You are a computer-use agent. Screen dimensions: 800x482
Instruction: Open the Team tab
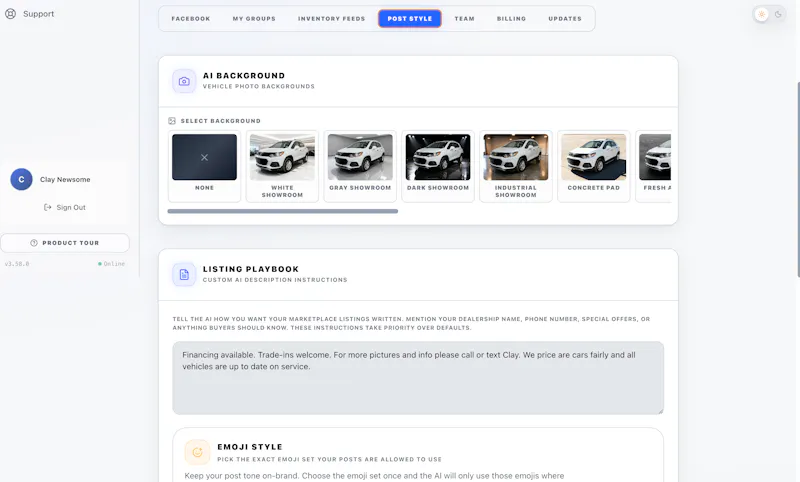[x=464, y=19]
